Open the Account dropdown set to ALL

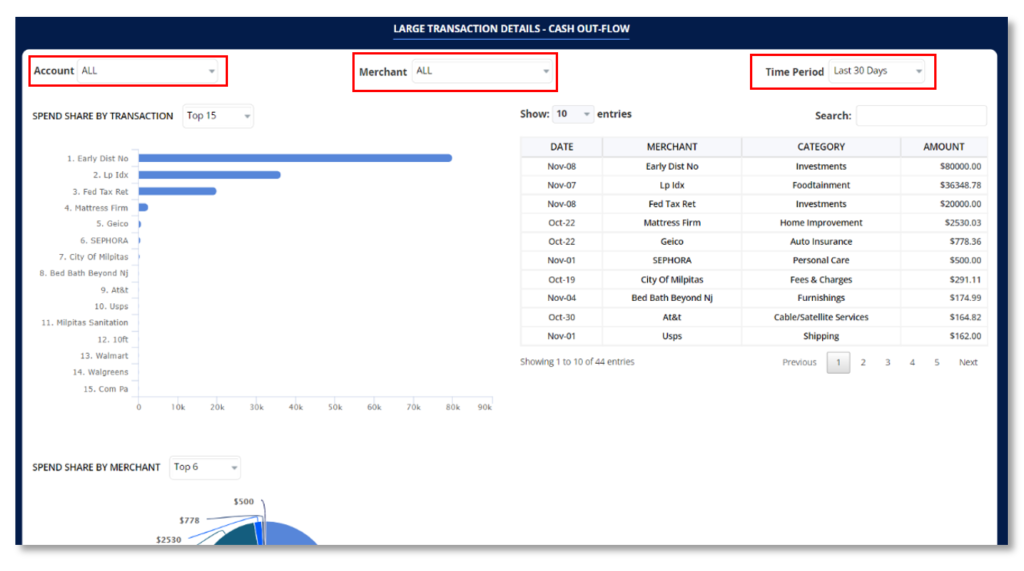[x=148, y=71]
